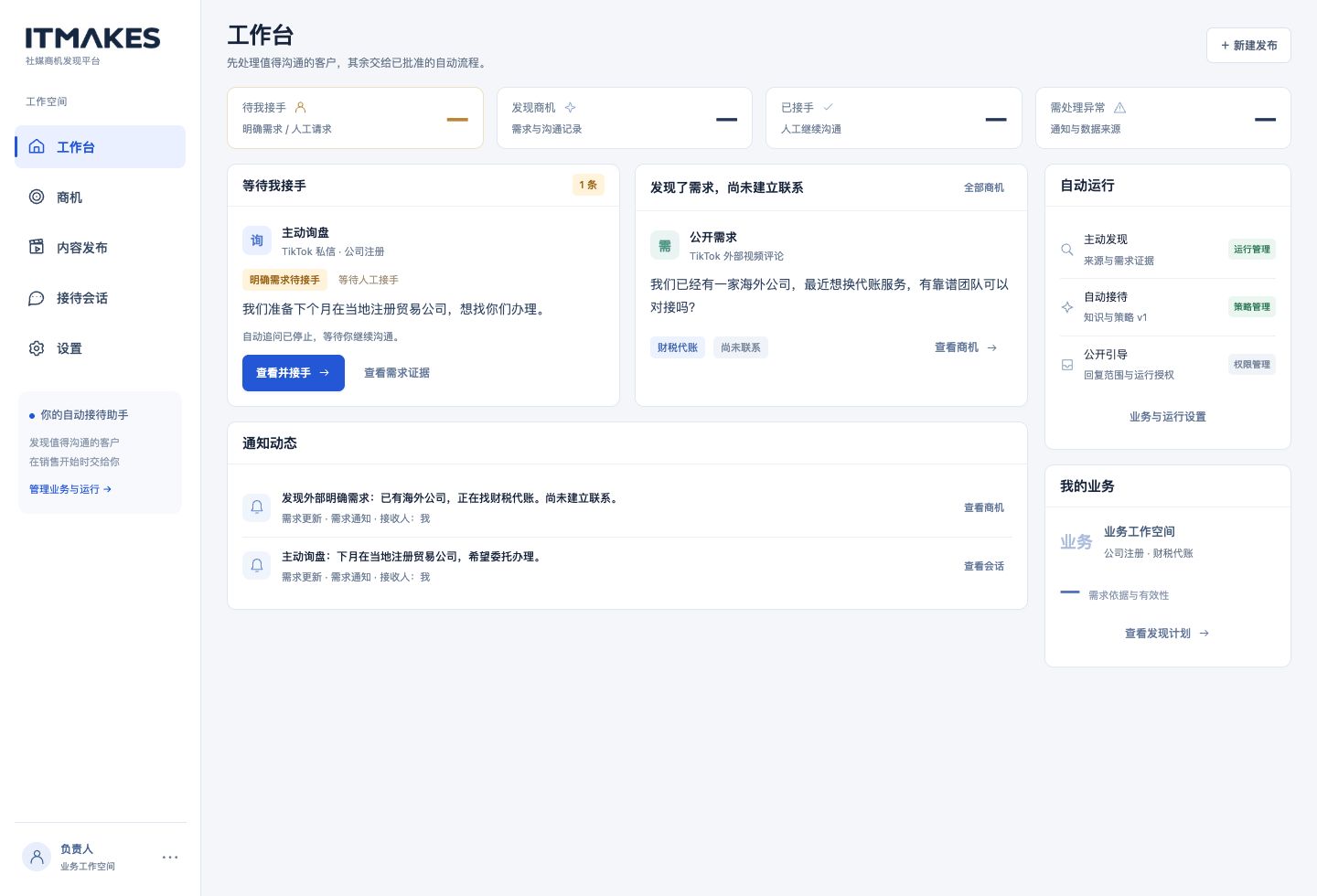Click the 商机 target icon in sidebar
The image size is (1317, 896).
[x=37, y=197]
